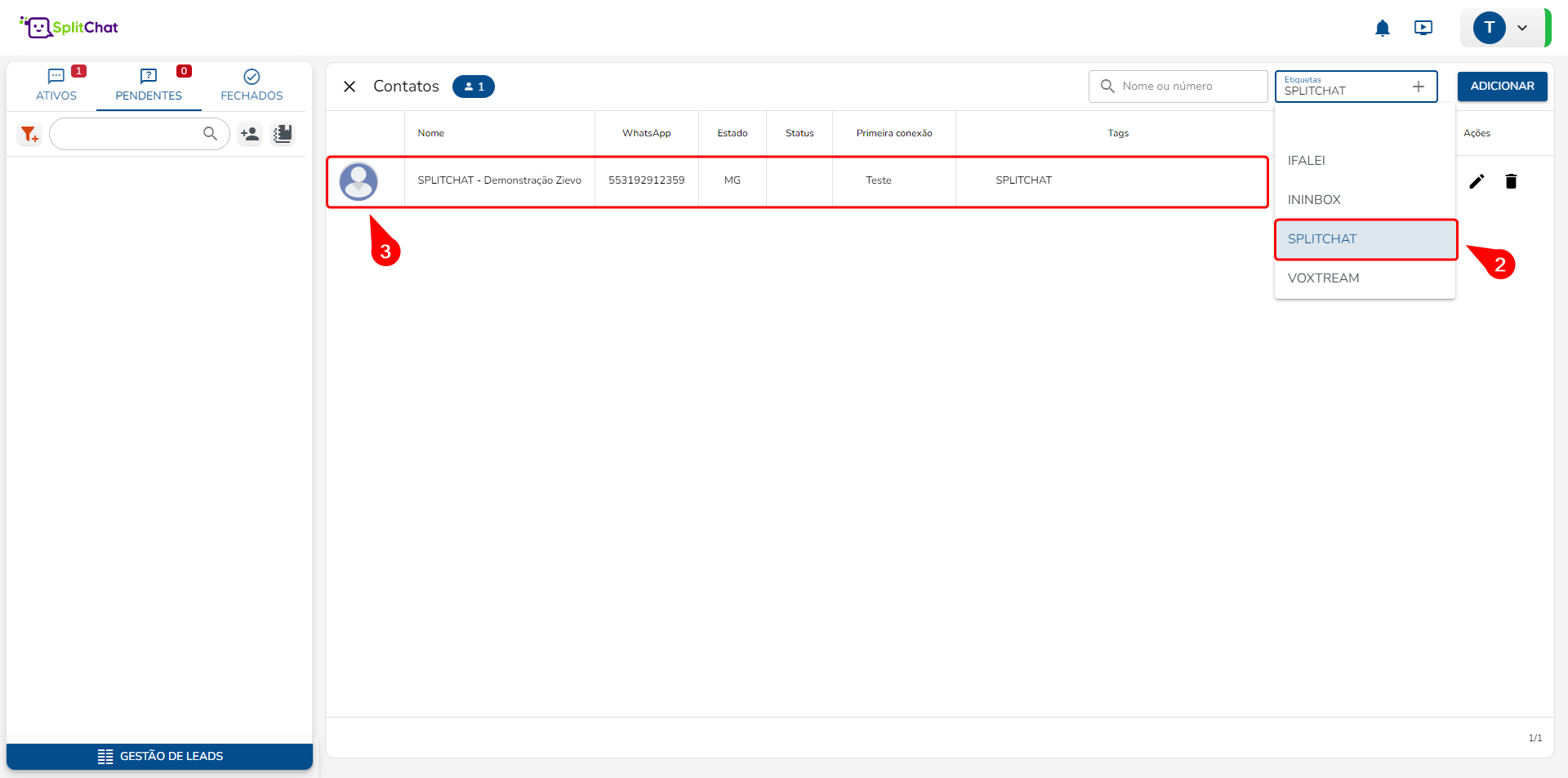
Task: Click the Nome ou número search field
Action: [1178, 87]
